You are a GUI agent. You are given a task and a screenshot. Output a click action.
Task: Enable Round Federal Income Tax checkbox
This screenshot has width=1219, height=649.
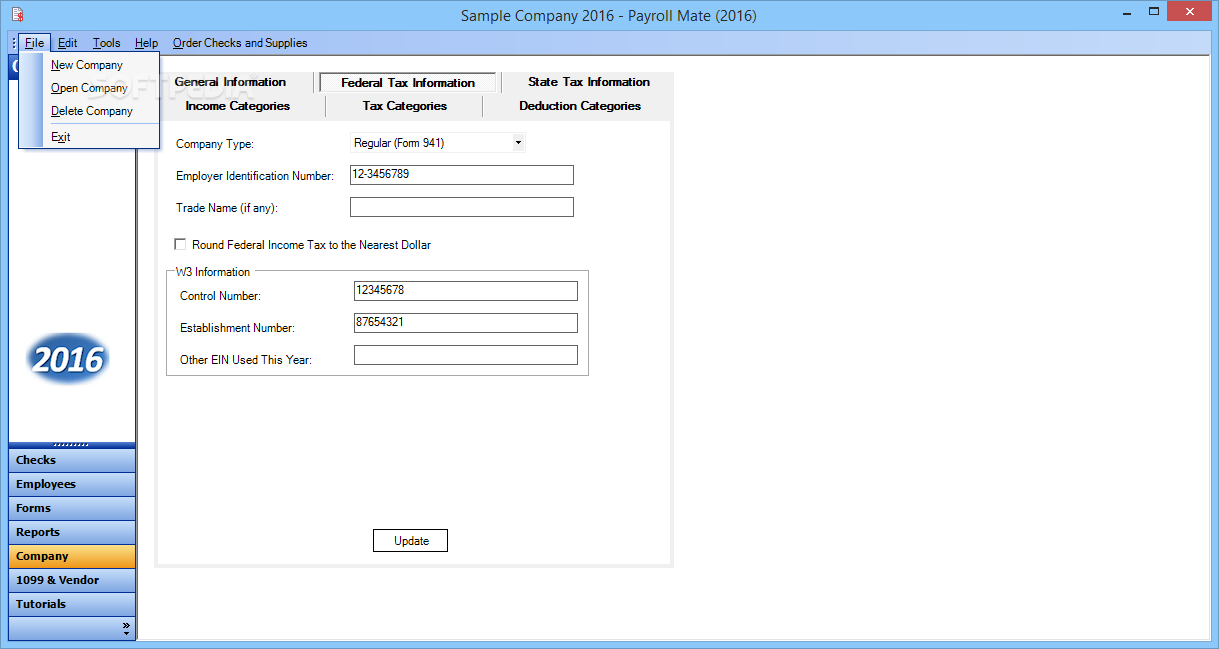pyautogui.click(x=181, y=244)
